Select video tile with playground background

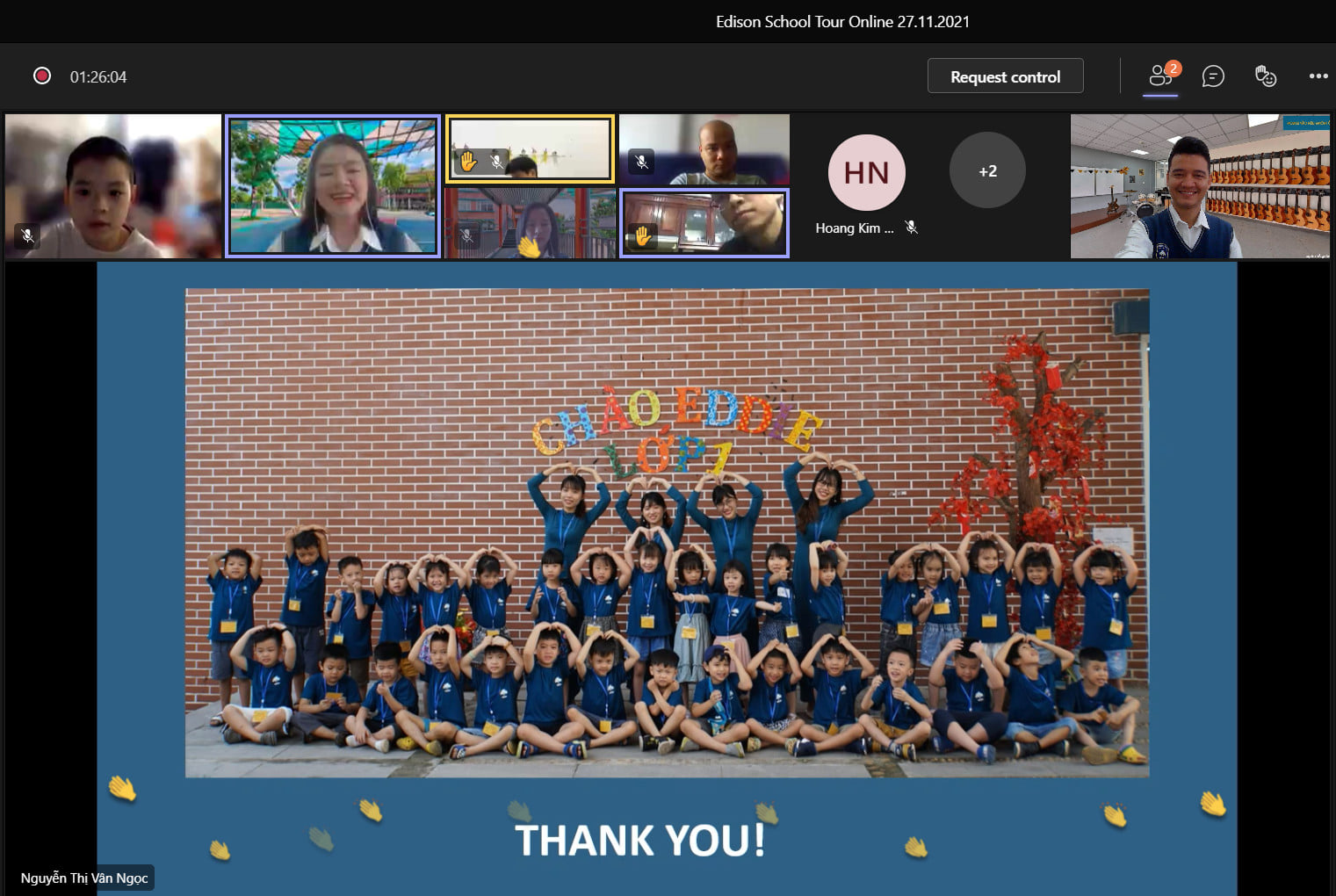[333, 185]
